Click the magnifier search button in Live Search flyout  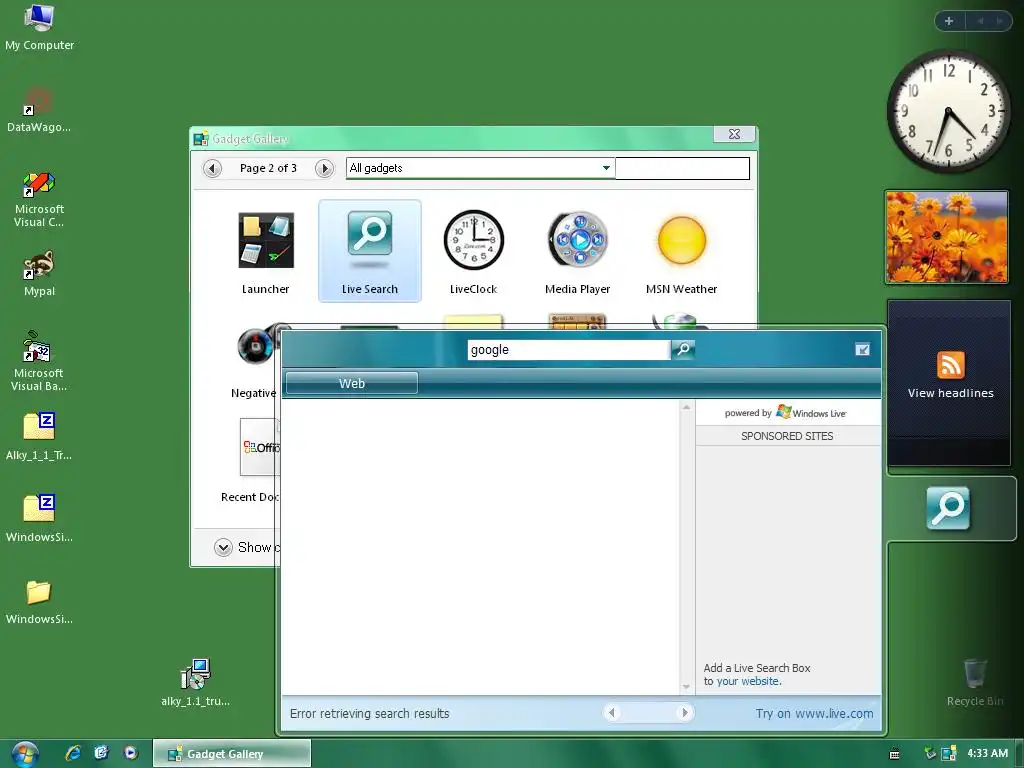coord(683,349)
